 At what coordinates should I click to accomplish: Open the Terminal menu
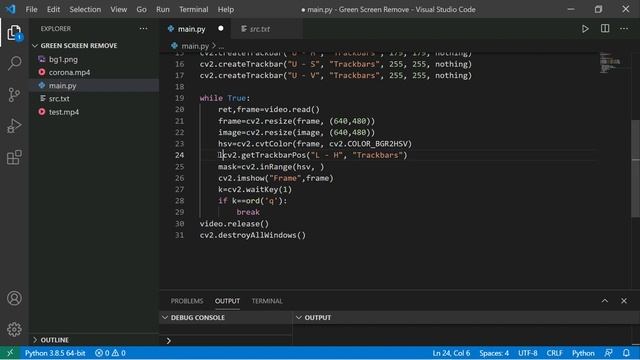coord(193,9)
